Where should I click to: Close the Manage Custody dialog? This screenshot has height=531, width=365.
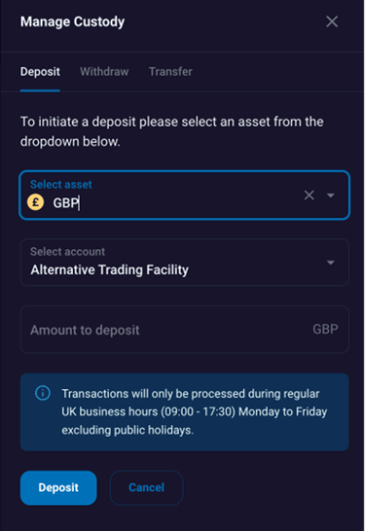click(x=332, y=22)
